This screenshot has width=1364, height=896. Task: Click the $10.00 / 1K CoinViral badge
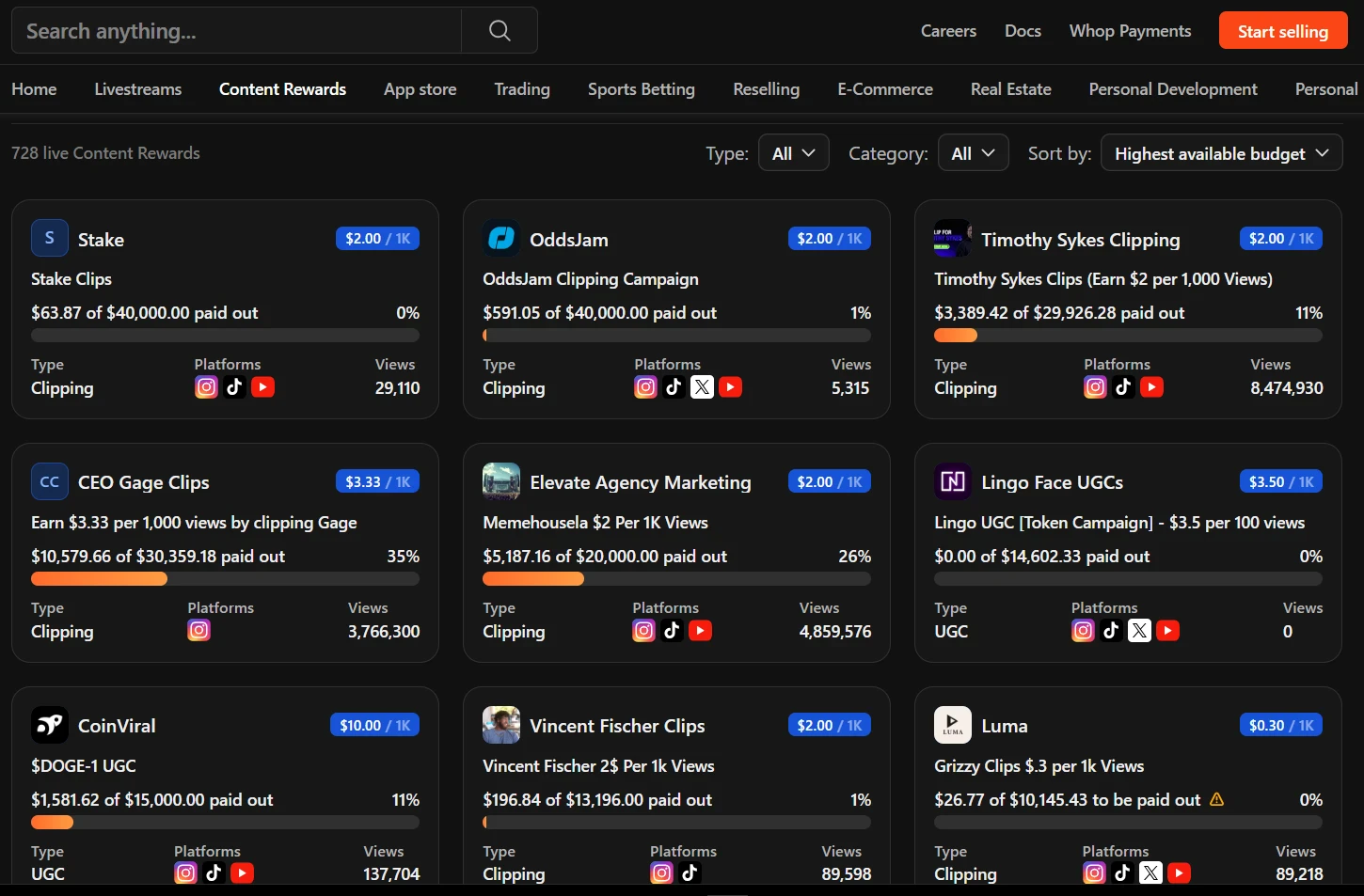pos(374,726)
